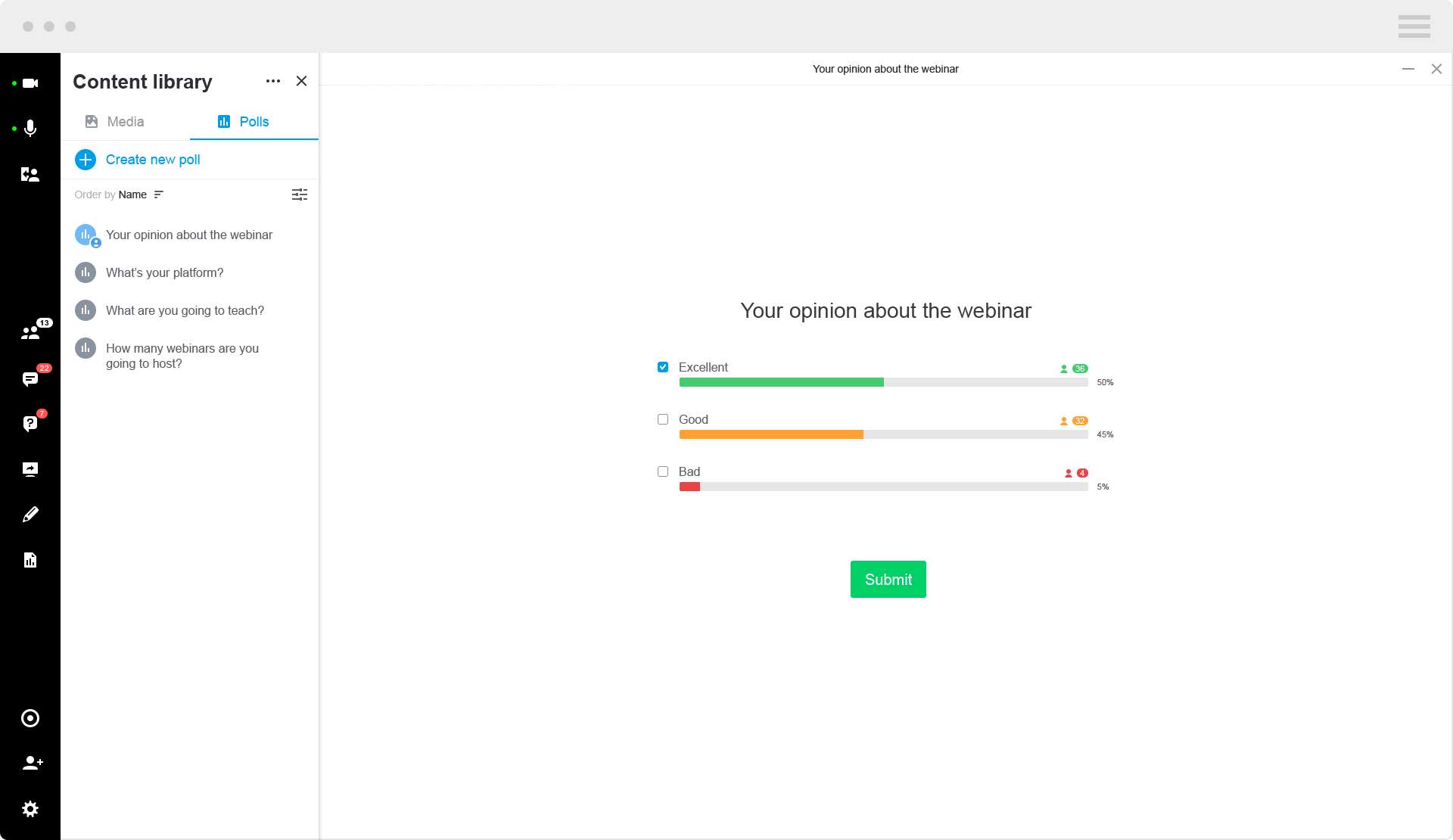Switch to the Polls tab
This screenshot has height=840, width=1453.
coord(242,121)
